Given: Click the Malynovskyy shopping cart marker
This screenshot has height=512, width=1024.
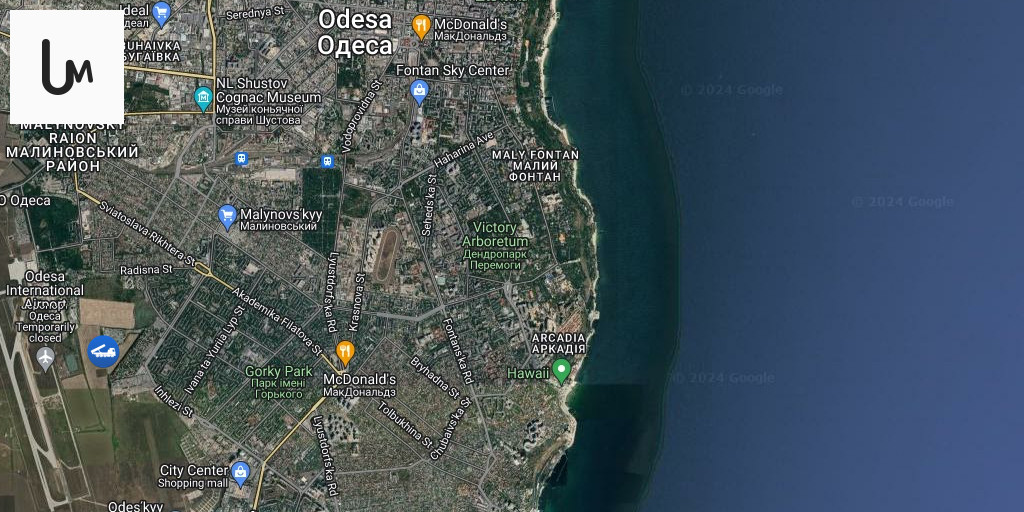Looking at the screenshot, I should [227, 217].
